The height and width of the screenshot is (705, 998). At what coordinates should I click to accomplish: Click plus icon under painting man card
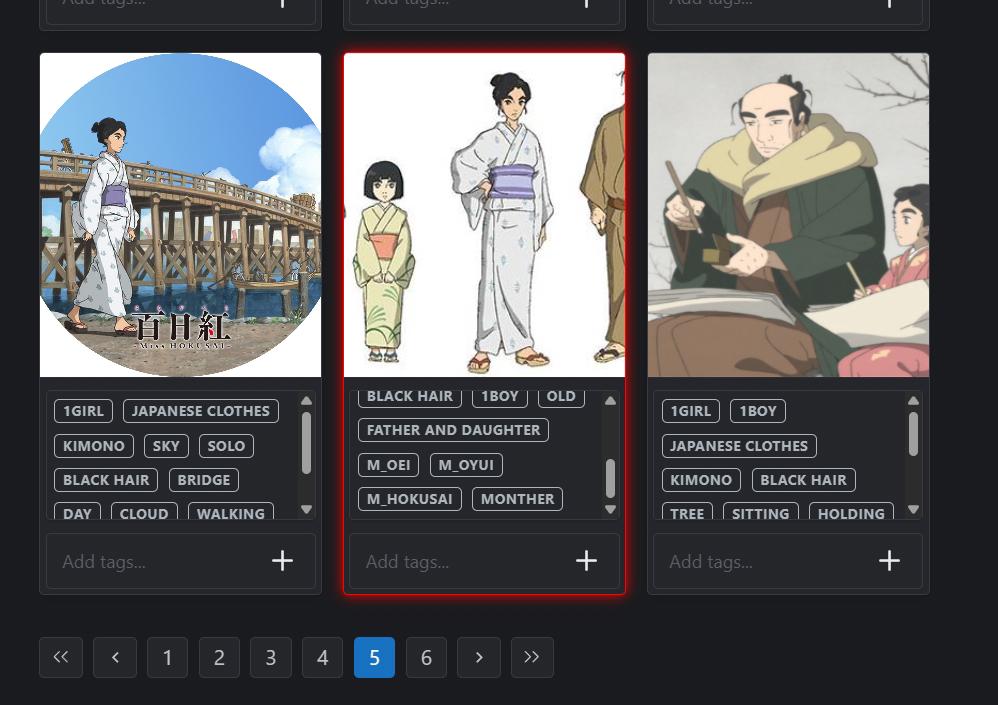(x=889, y=561)
